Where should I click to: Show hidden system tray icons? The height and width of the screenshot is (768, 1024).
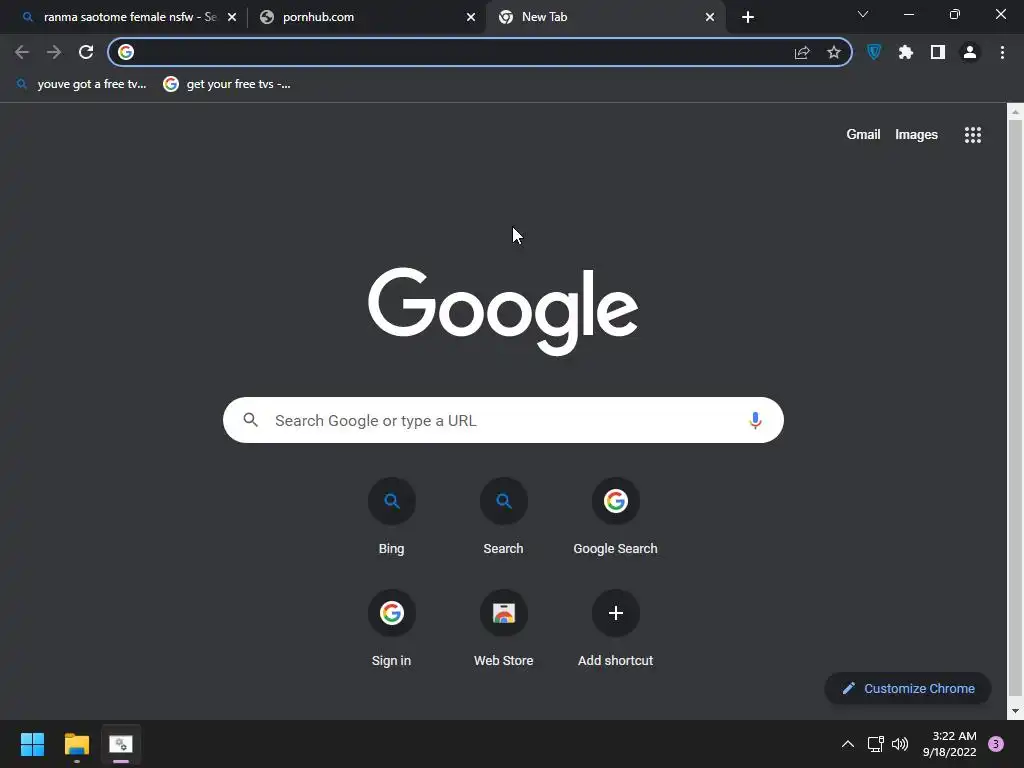848,744
